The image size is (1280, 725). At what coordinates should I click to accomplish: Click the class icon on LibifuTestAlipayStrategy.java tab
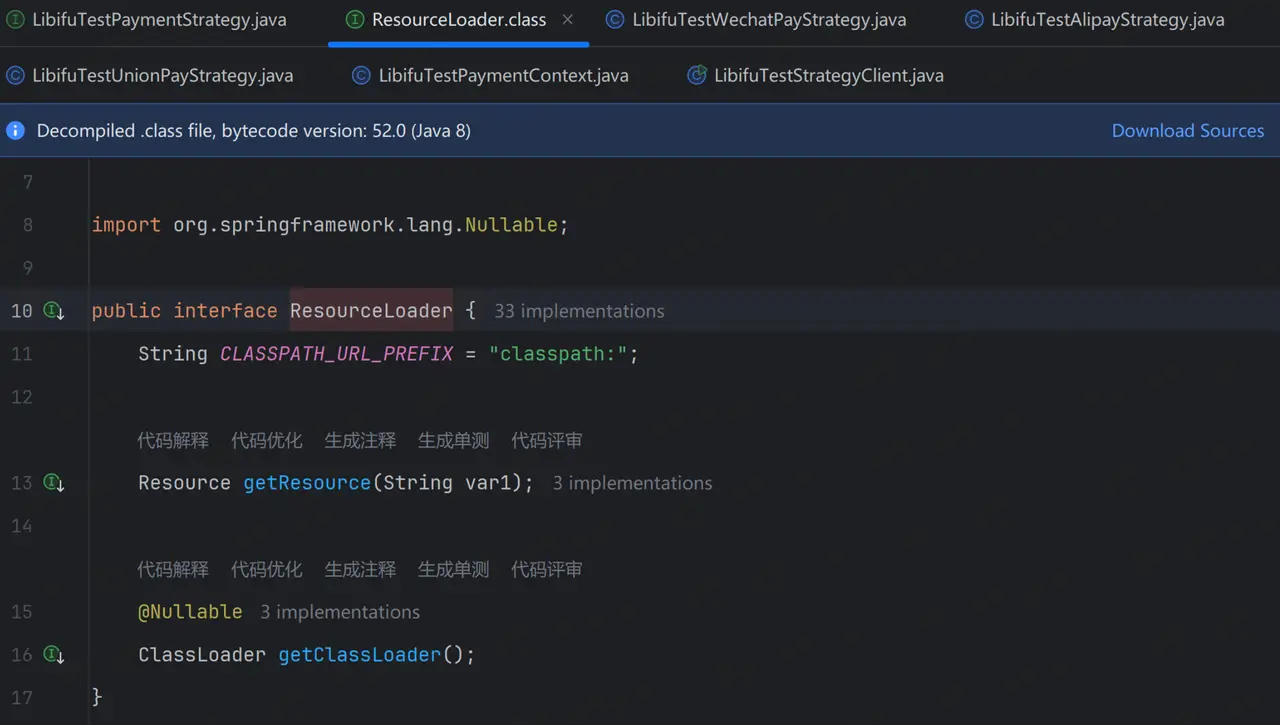tap(974, 19)
